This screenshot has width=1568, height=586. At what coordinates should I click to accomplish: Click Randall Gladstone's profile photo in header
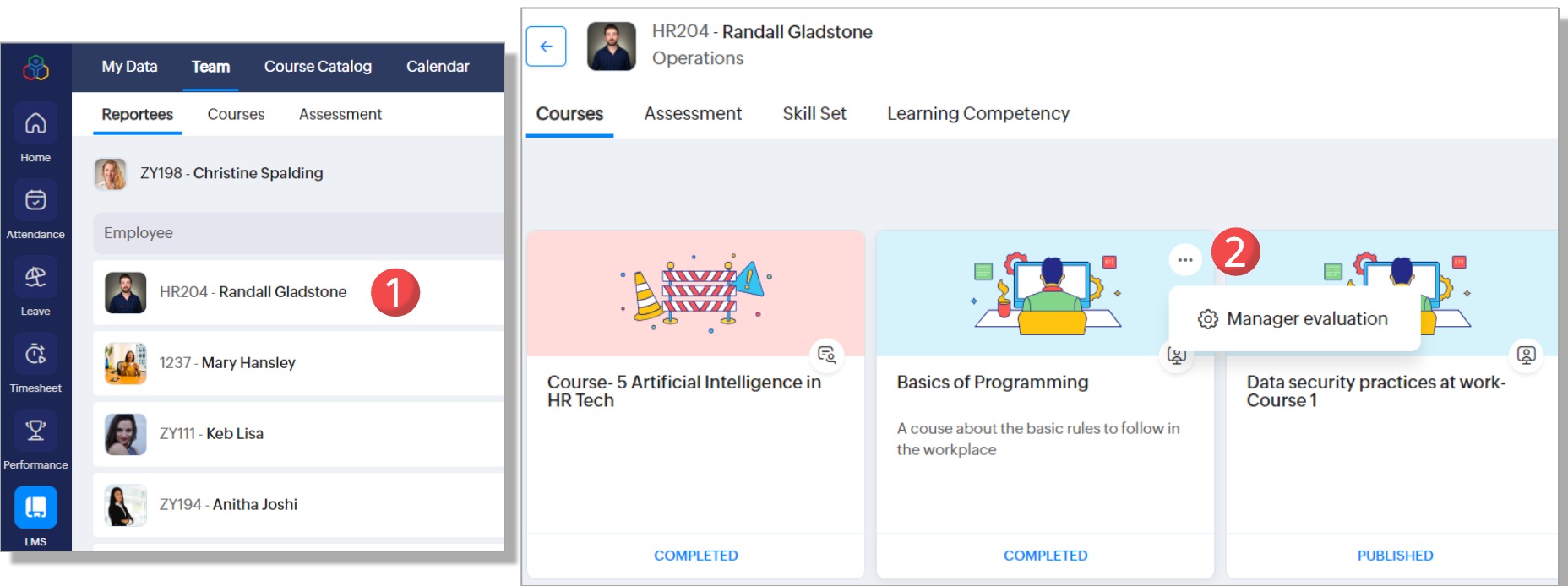[x=612, y=46]
